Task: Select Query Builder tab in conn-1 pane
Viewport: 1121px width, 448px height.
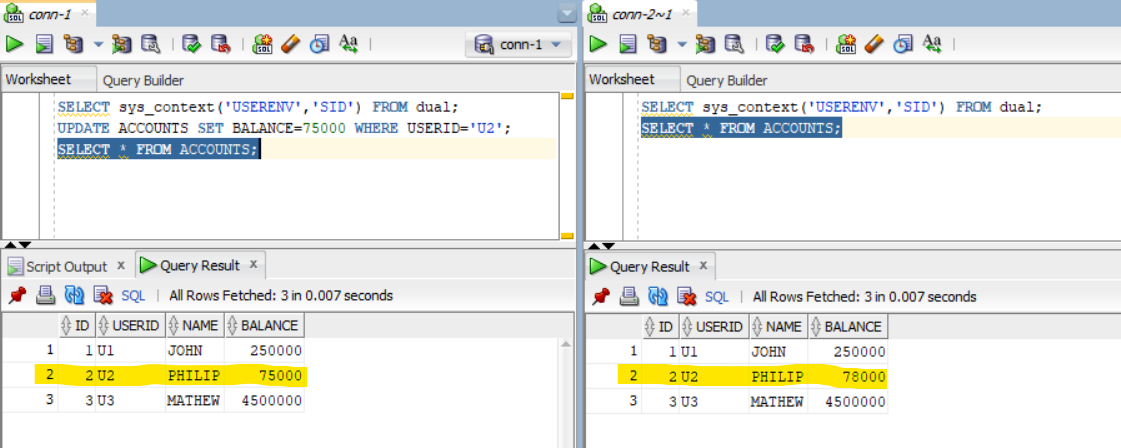Action: [x=143, y=81]
